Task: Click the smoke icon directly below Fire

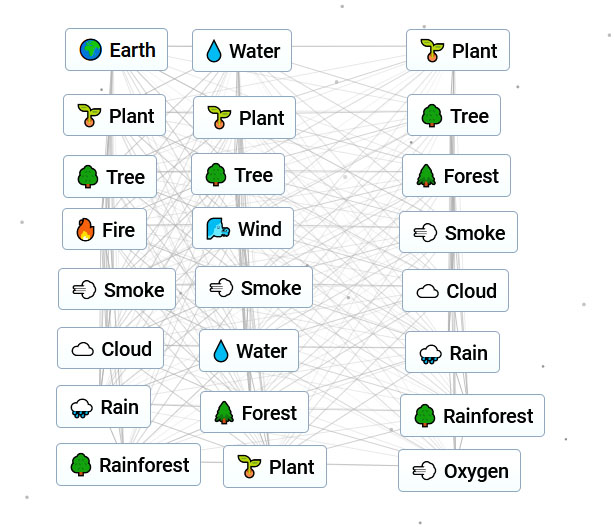Action: click(x=85, y=290)
